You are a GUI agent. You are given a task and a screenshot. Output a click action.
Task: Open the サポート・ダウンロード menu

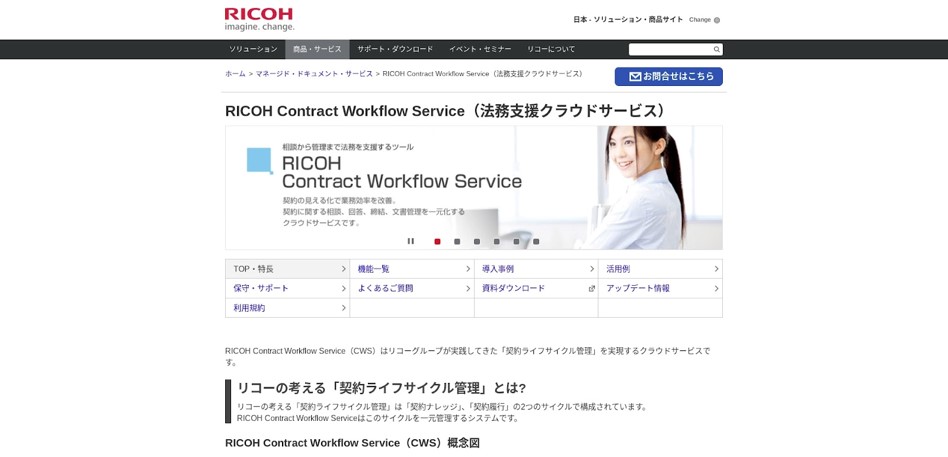[395, 50]
